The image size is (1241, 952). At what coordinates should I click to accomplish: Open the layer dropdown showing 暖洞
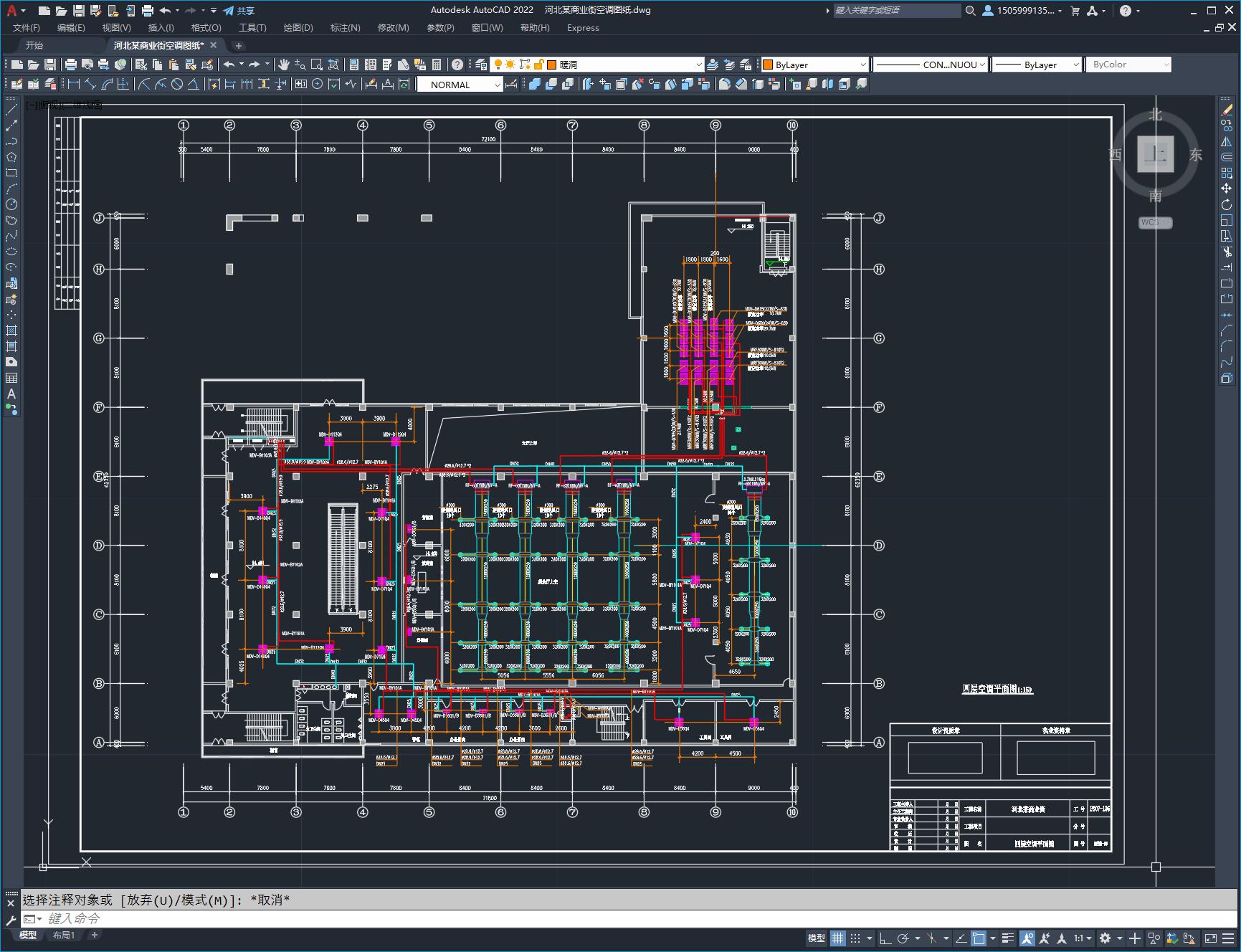(x=597, y=65)
